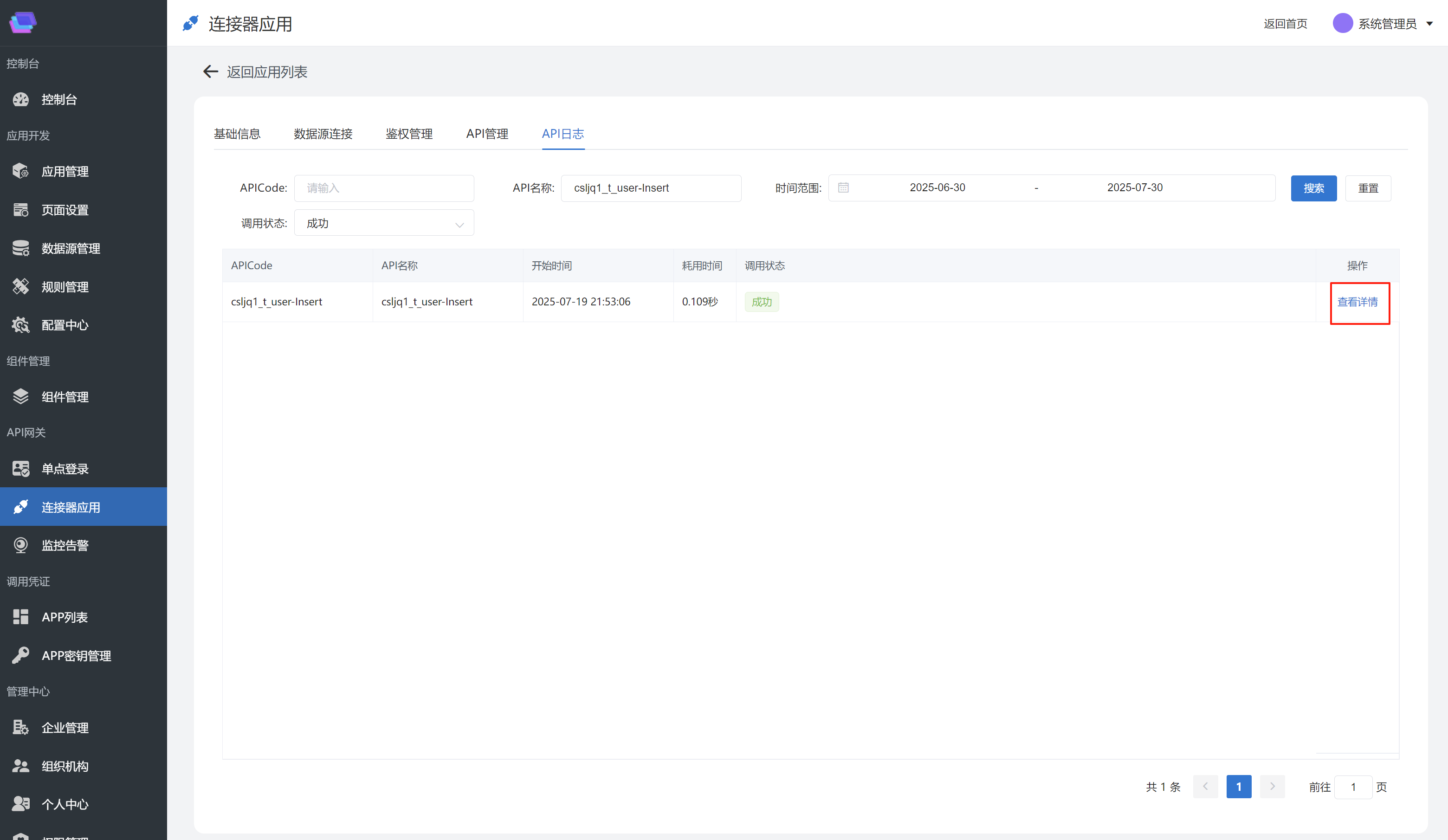Open 配置中心 gear icon
This screenshot has width=1448, height=840.
pyautogui.click(x=21, y=325)
